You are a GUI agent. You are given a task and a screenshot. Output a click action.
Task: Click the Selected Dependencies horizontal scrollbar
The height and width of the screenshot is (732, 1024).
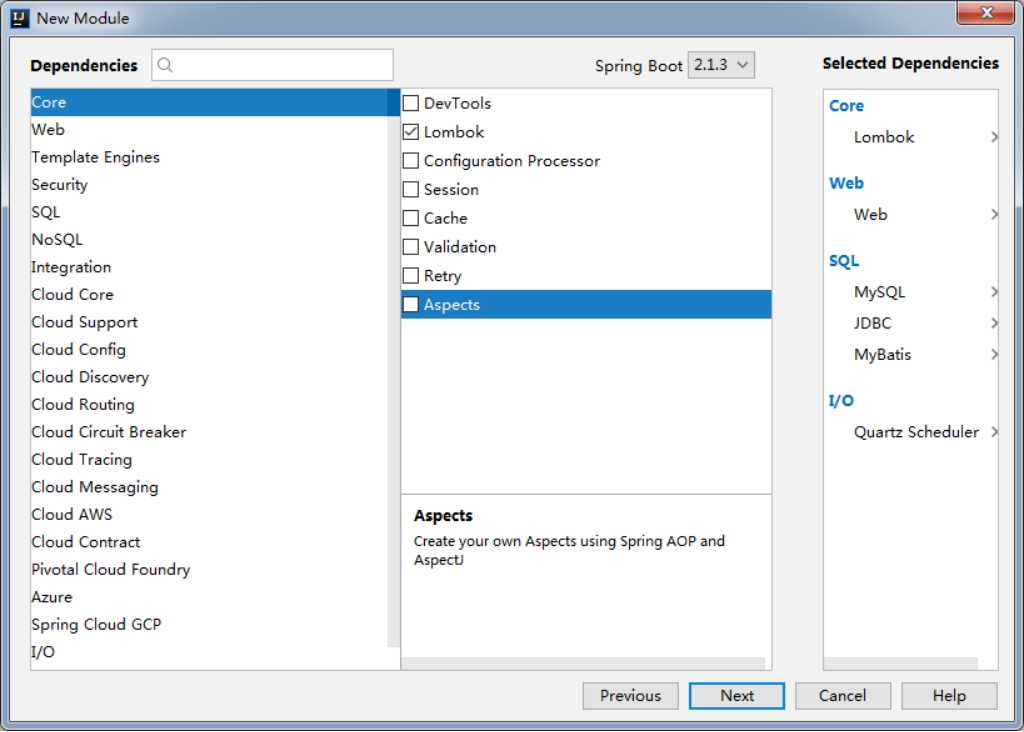(901, 663)
